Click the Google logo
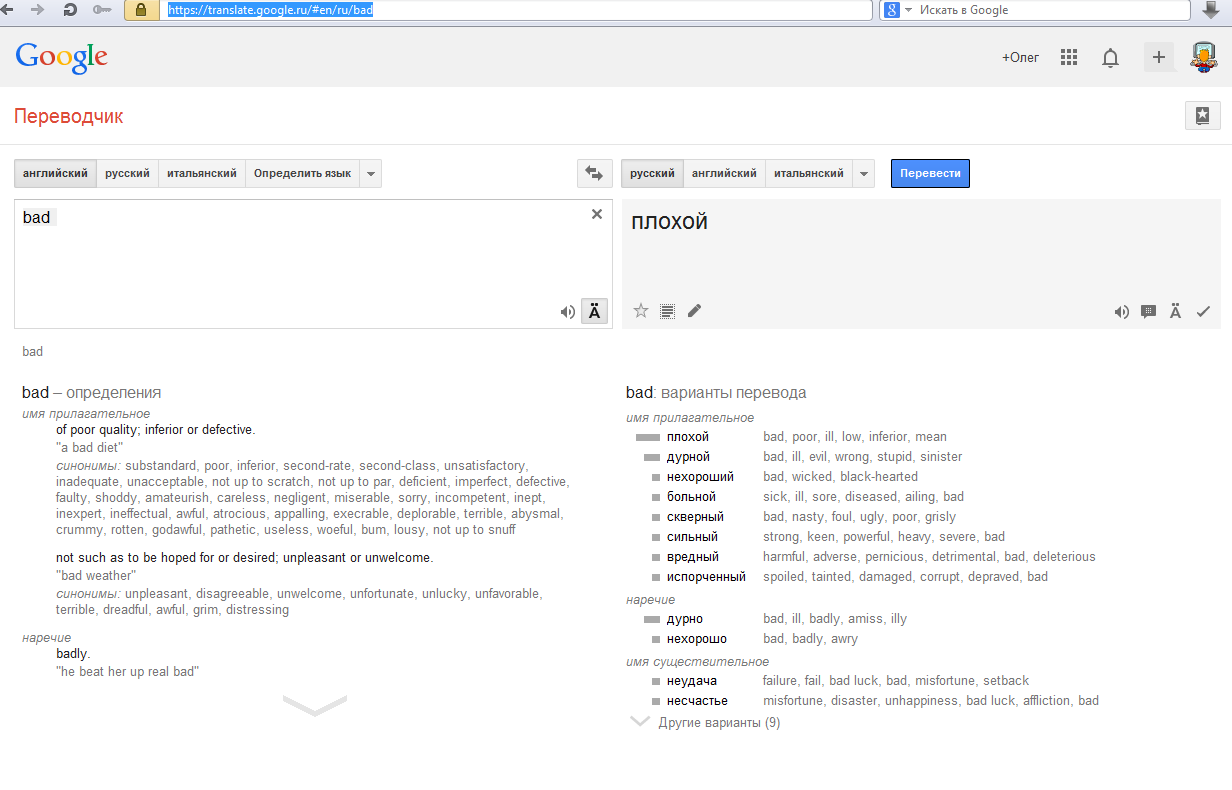Image resolution: width=1232 pixels, height=790 pixels. click(62, 57)
